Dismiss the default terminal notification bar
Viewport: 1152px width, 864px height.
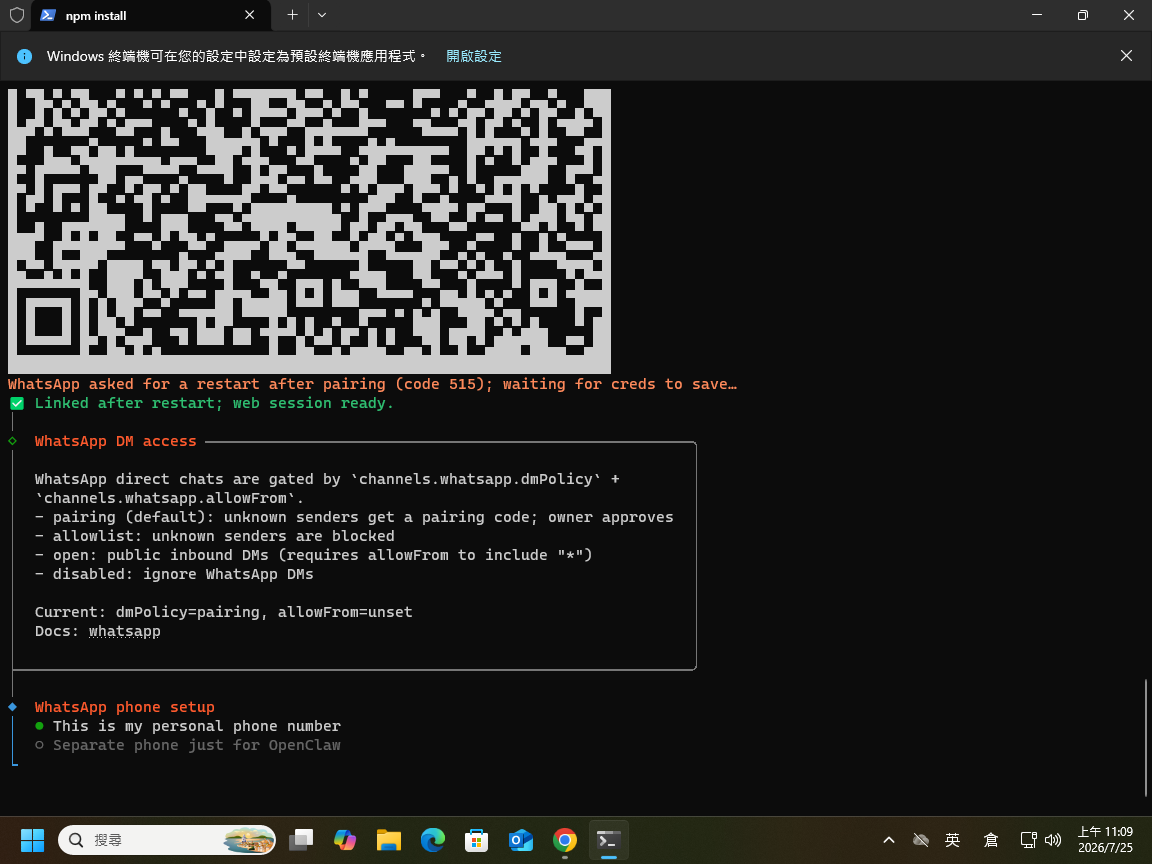click(x=1126, y=56)
